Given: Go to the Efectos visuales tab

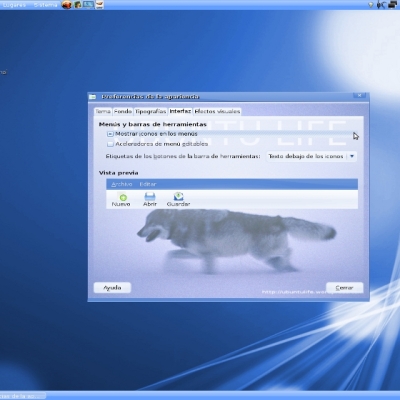Looking at the screenshot, I should click(217, 111).
